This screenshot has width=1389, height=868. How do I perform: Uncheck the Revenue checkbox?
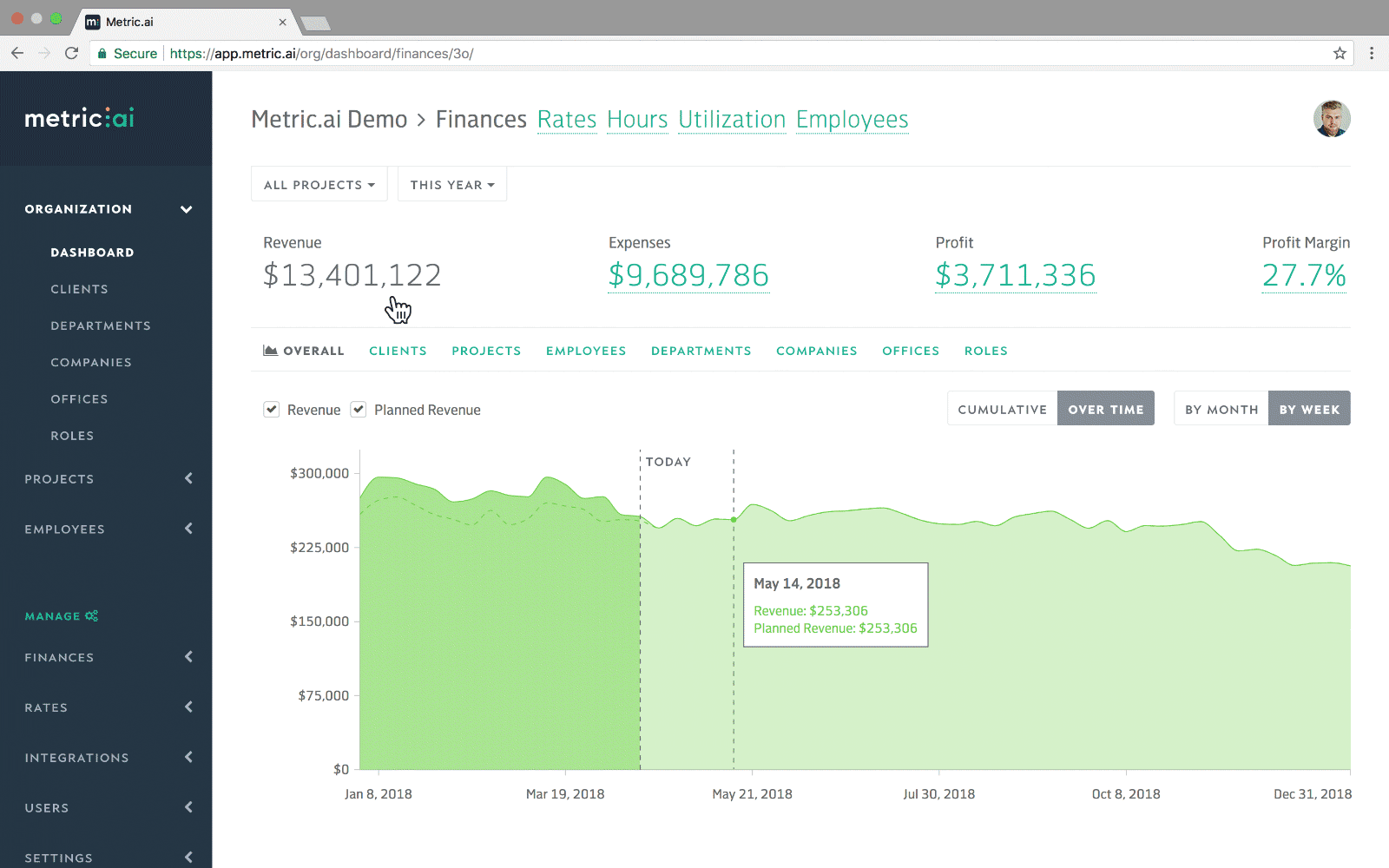(272, 409)
